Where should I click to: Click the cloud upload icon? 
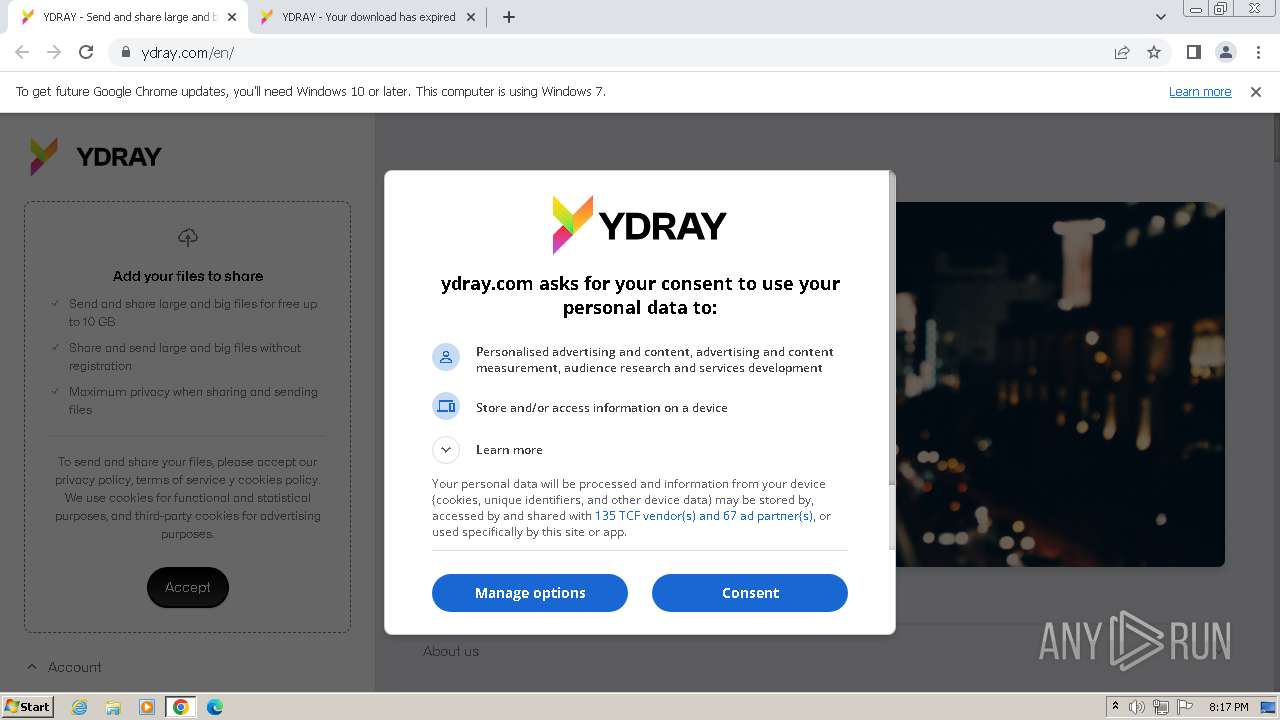[x=188, y=237]
